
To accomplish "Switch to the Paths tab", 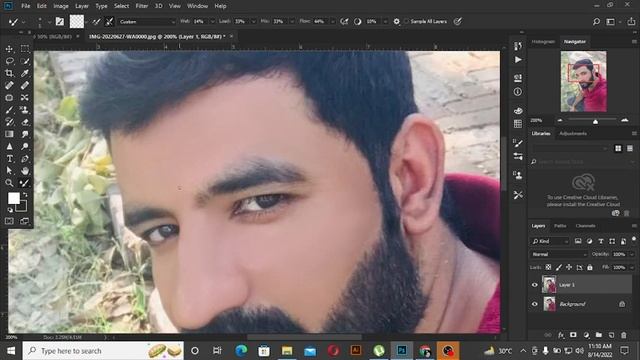I will click(560, 226).
